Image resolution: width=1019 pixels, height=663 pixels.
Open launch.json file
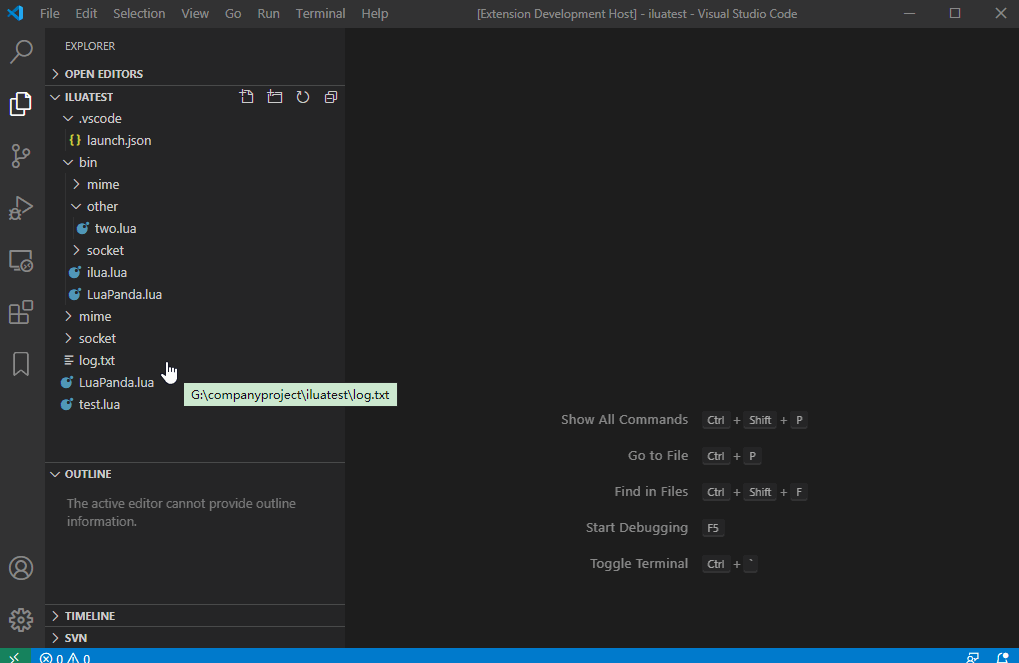(x=195, y=140)
